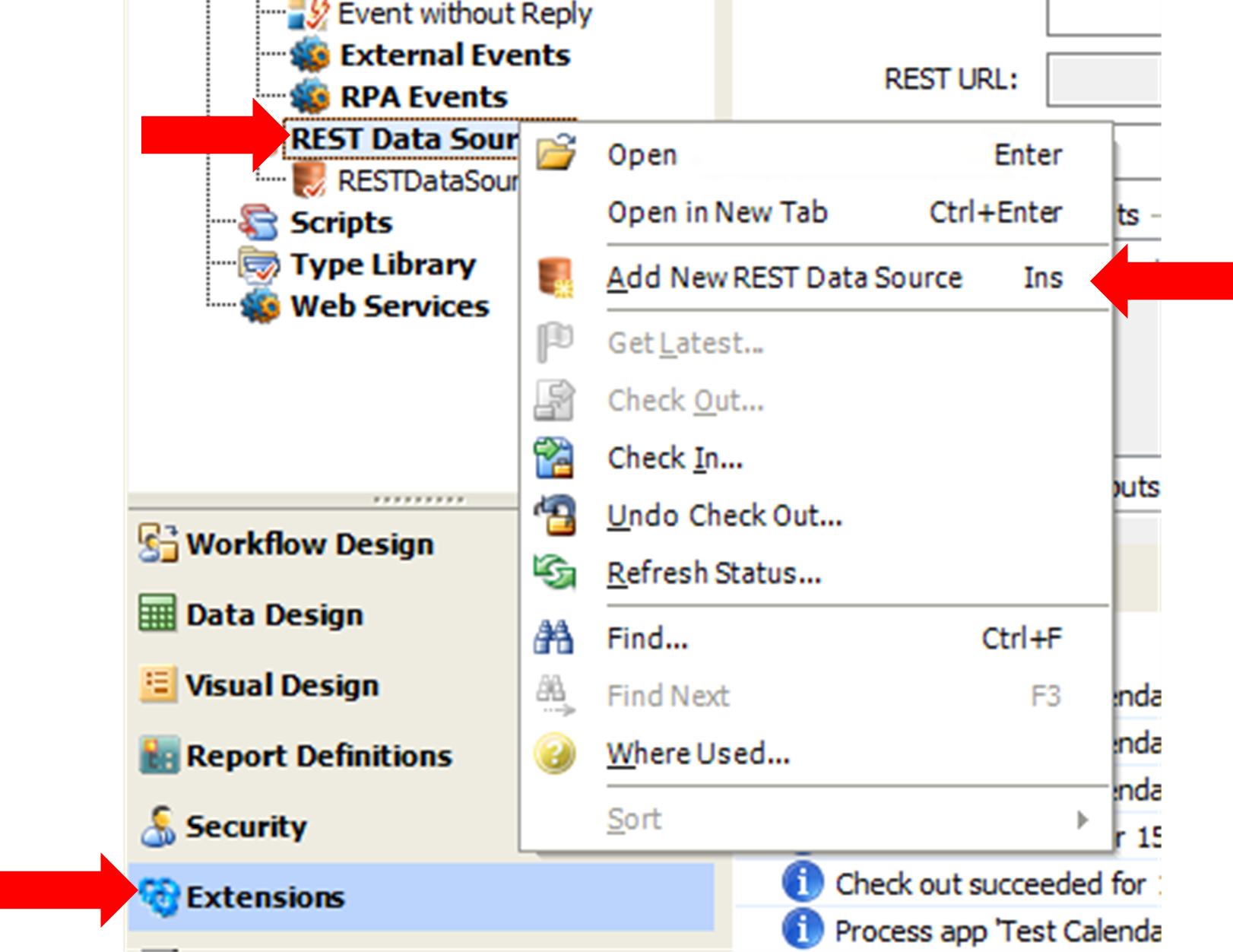Select 'Add New REST Data Source'
The height and width of the screenshot is (952, 1233).
tap(783, 278)
